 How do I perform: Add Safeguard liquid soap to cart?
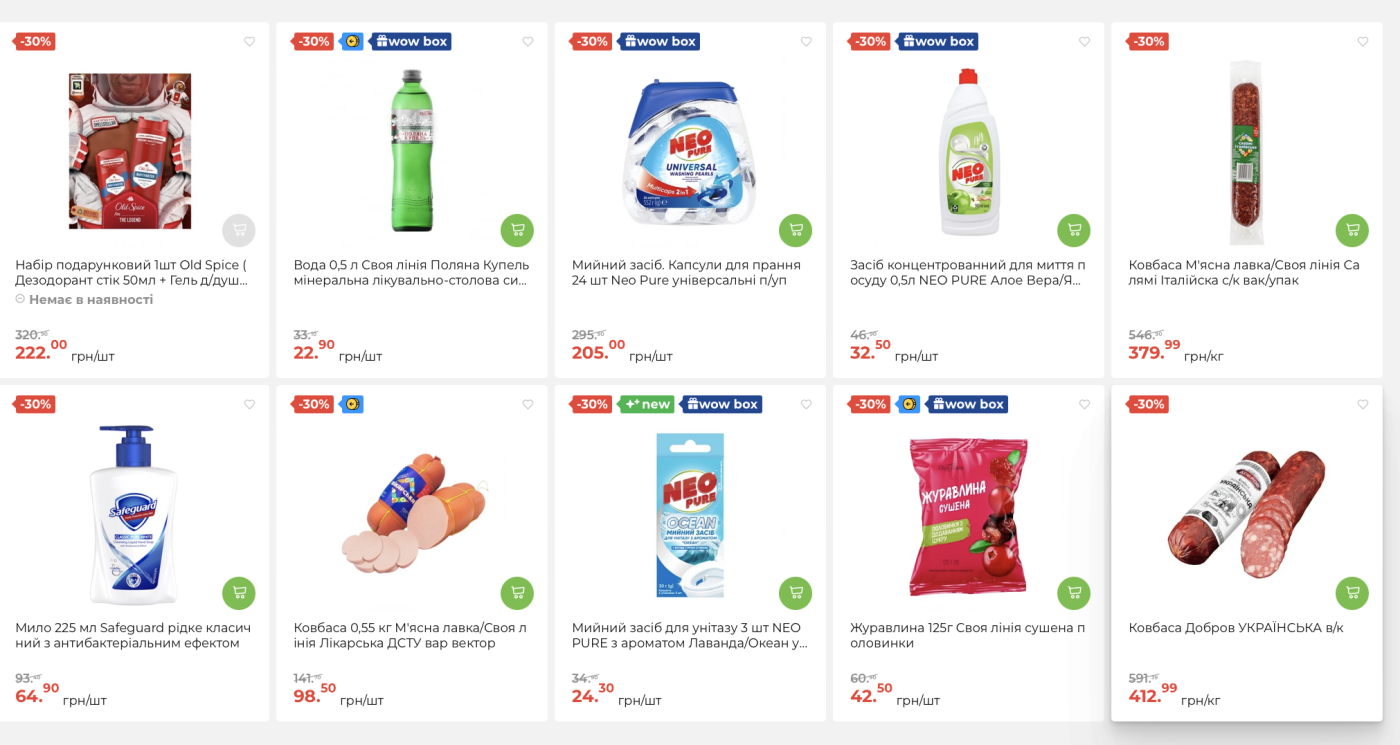click(x=239, y=593)
